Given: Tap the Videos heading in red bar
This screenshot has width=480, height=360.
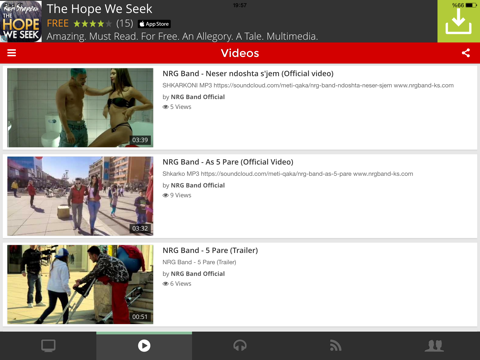Looking at the screenshot, I should 240,53.
